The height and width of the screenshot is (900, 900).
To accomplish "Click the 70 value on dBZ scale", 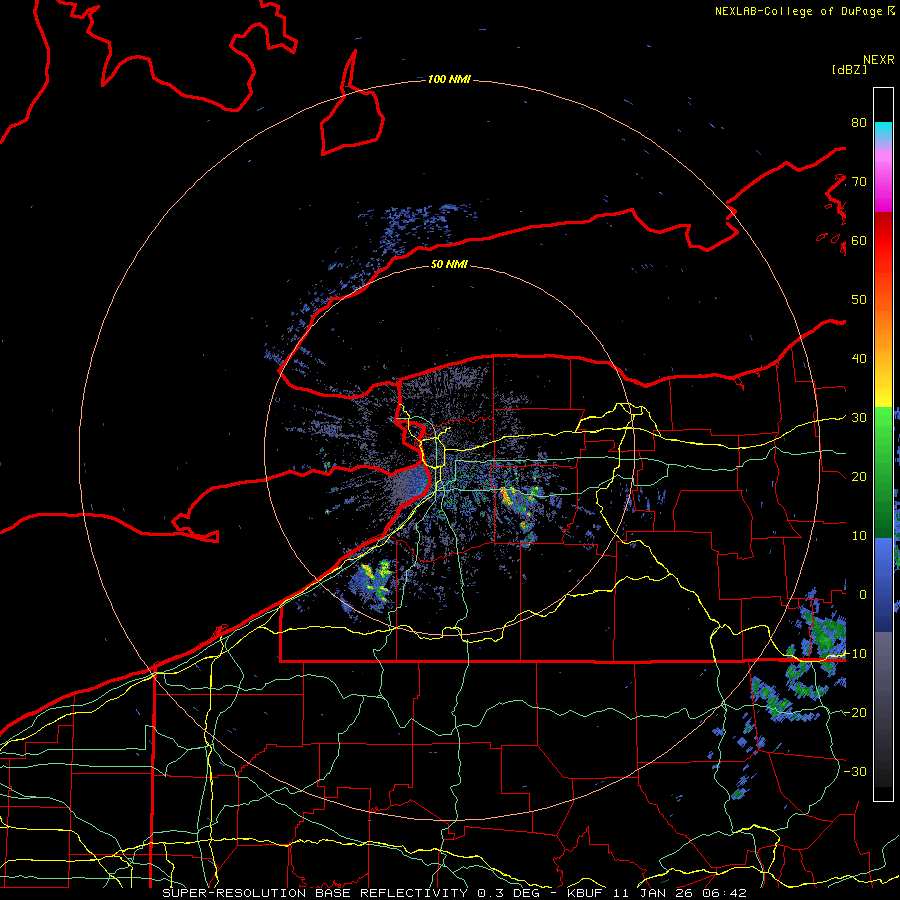I will [859, 181].
